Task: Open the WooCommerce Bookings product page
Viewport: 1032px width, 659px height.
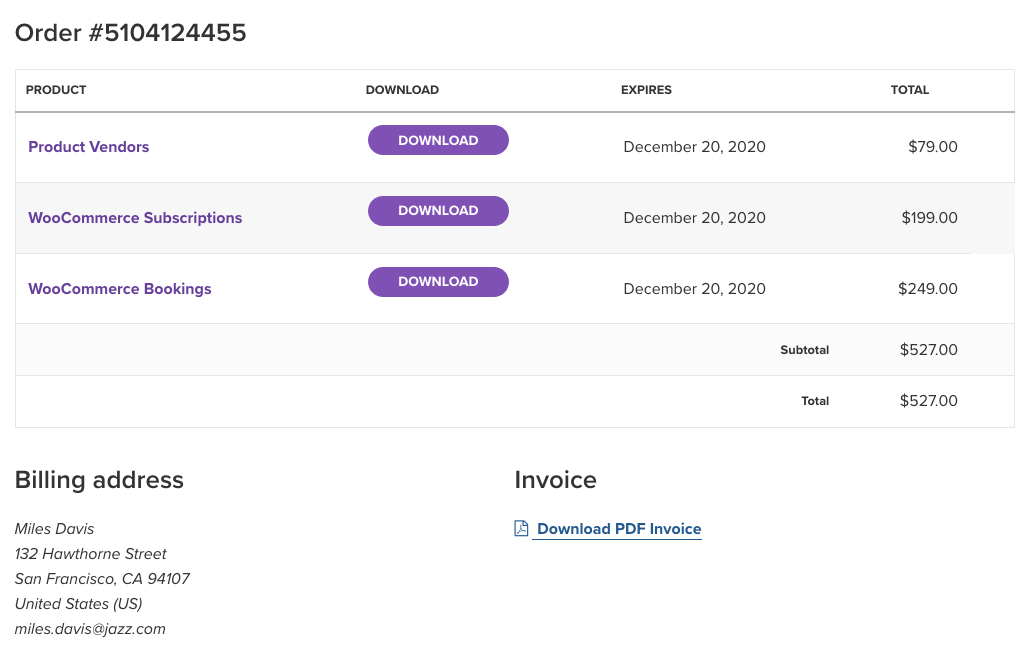Action: coord(119,289)
